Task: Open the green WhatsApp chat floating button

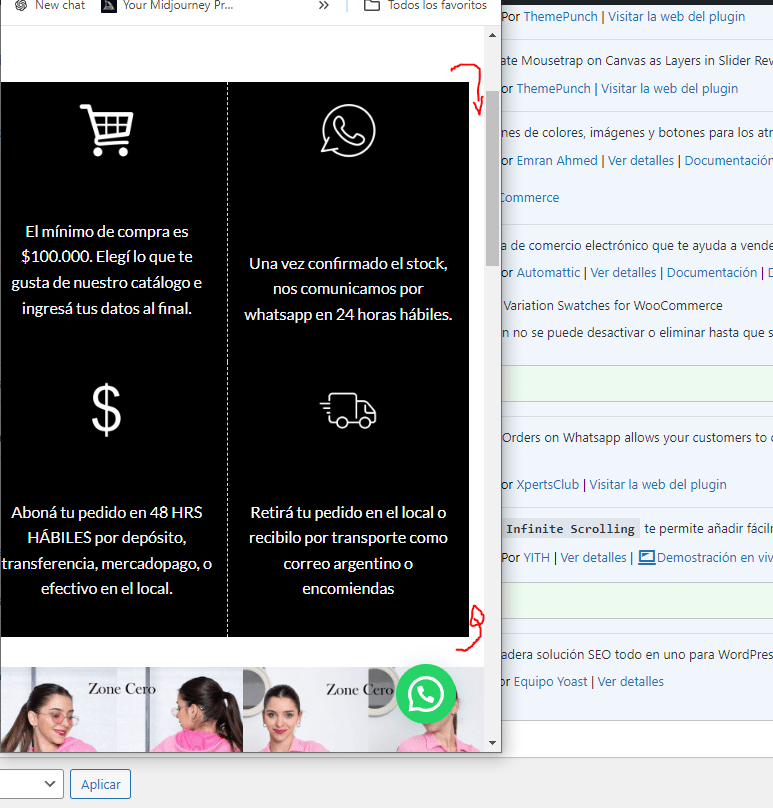Action: pyautogui.click(x=426, y=694)
